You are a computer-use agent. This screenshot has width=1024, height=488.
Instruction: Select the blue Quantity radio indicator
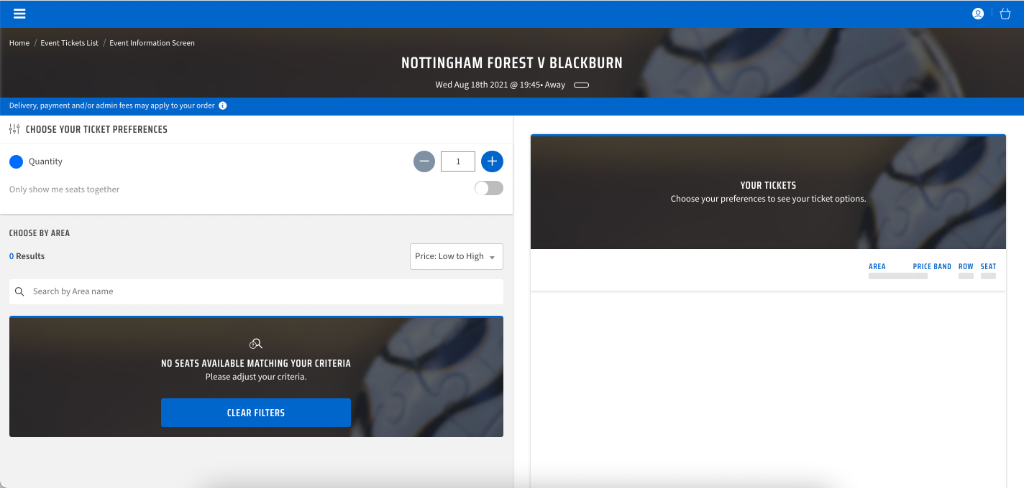(x=16, y=161)
